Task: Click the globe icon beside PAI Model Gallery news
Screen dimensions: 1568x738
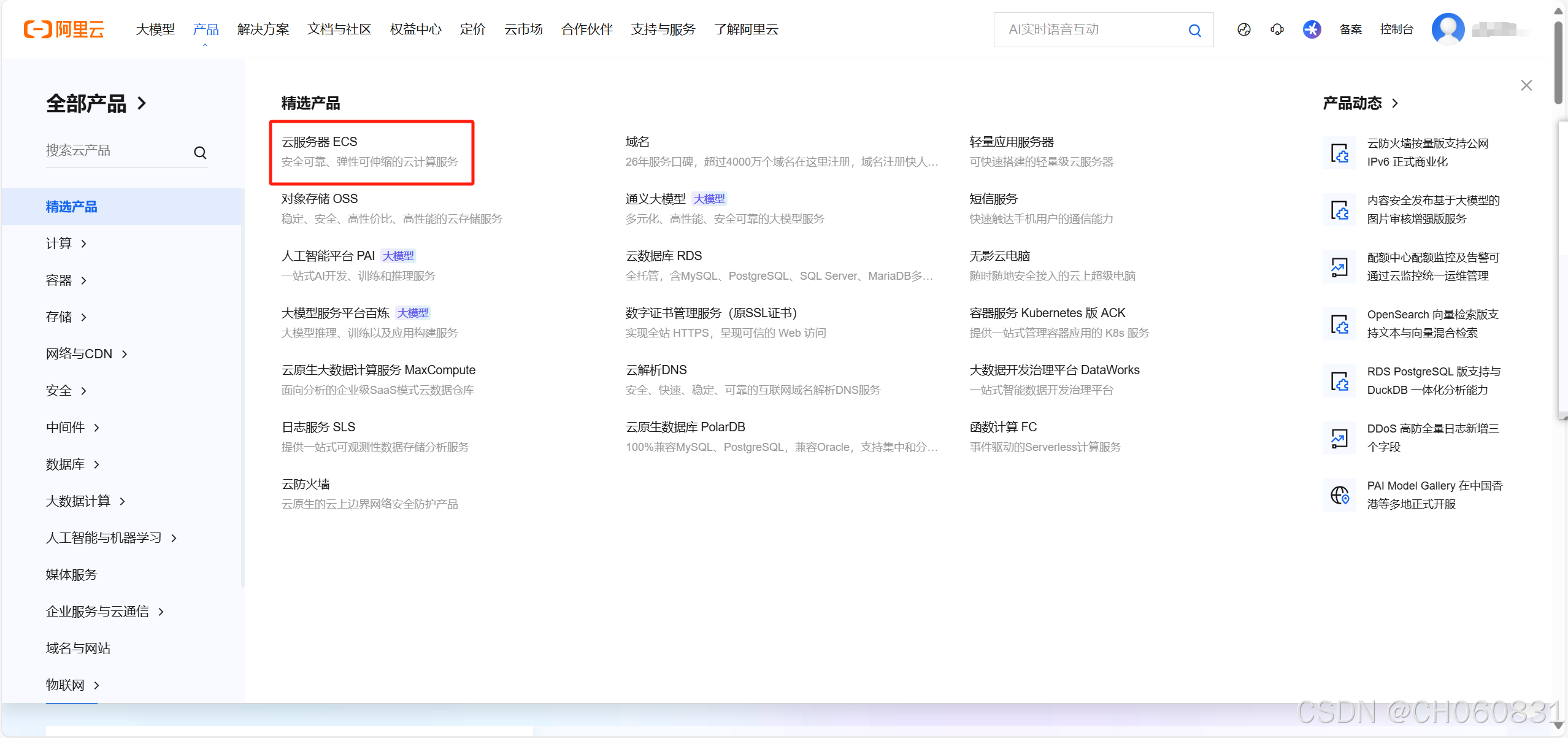Action: pyautogui.click(x=1339, y=494)
